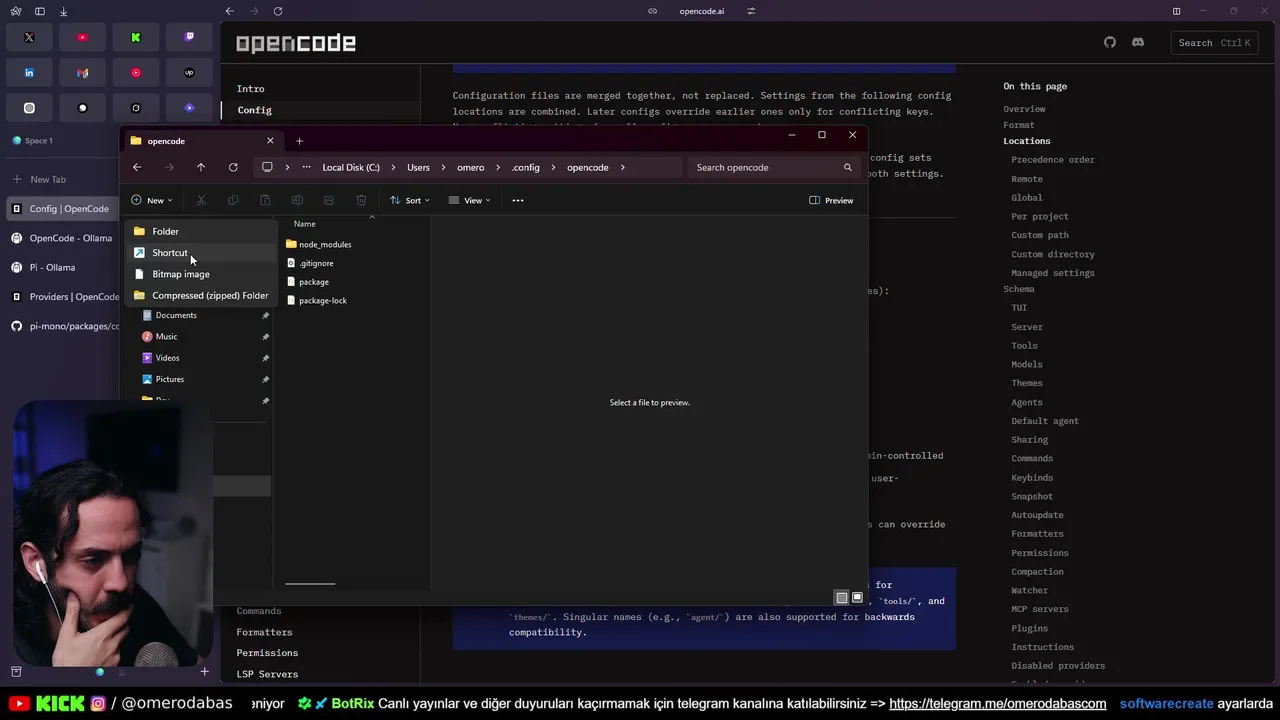Reload the opencode.ai browser page
The image size is (1280, 720).
pos(278,11)
